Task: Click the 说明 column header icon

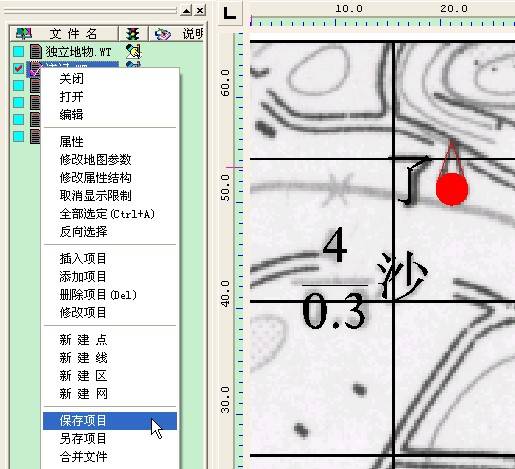Action: (x=162, y=34)
